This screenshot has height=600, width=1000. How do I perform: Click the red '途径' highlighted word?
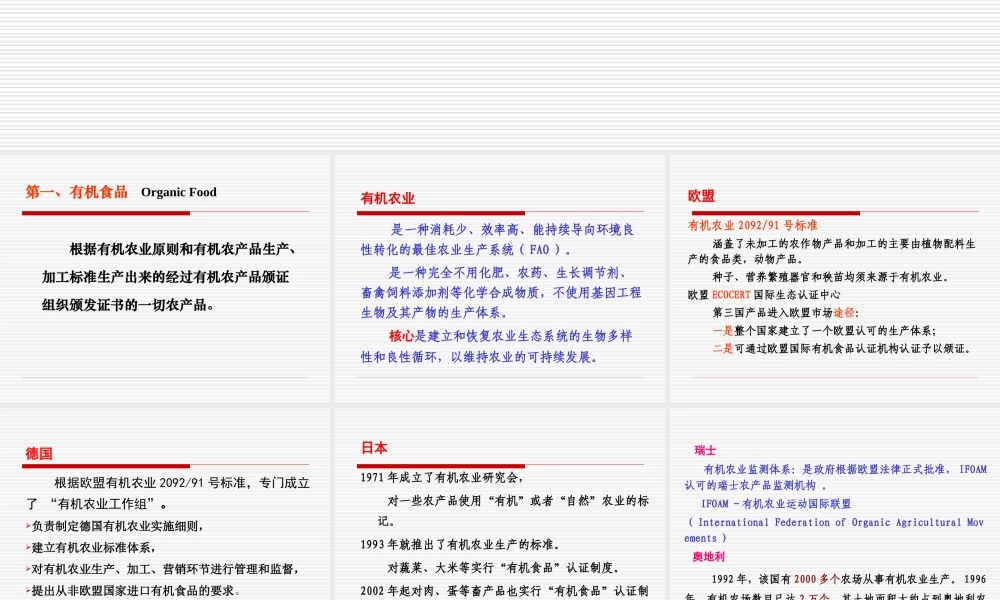843,312
